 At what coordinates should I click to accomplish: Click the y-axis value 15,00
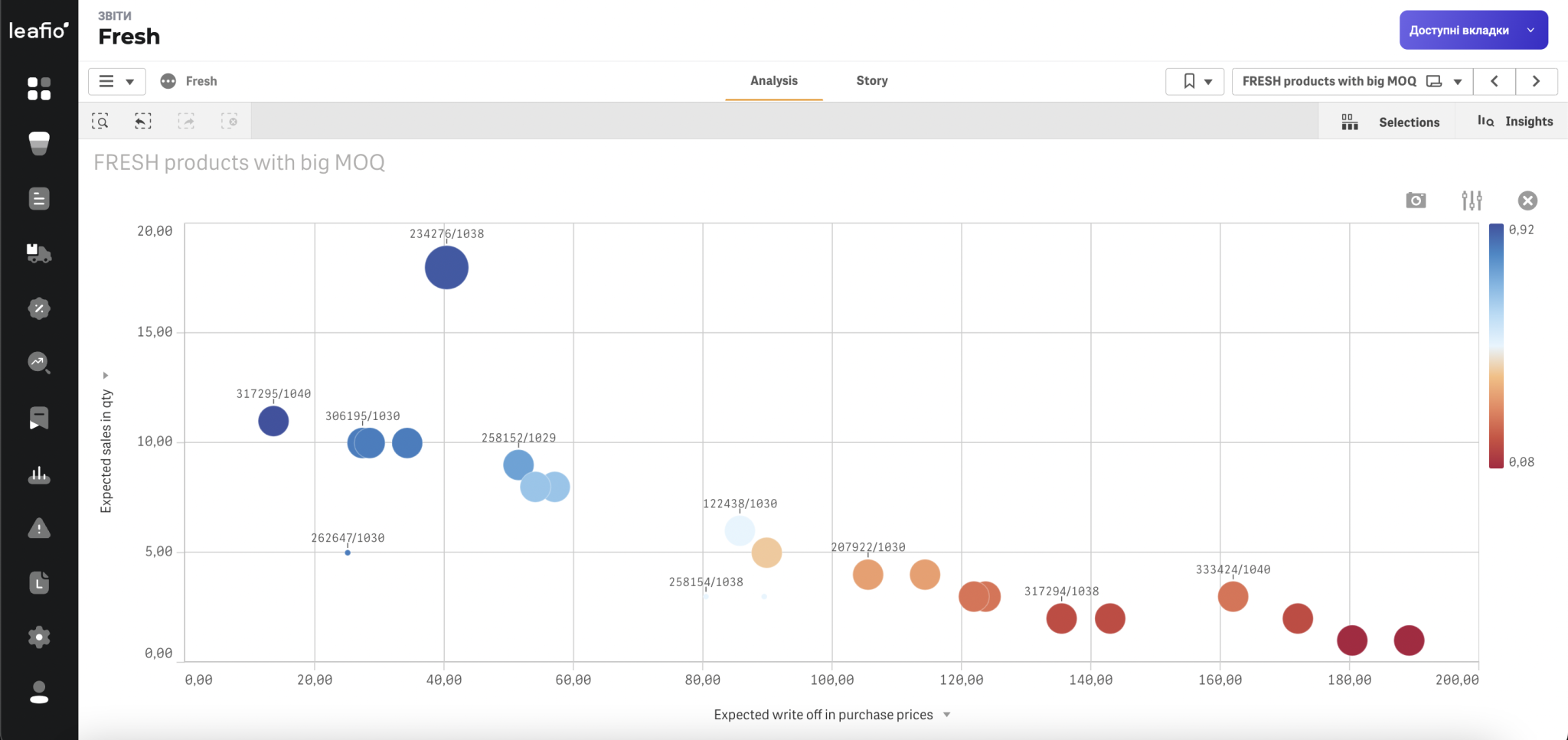pyautogui.click(x=155, y=332)
